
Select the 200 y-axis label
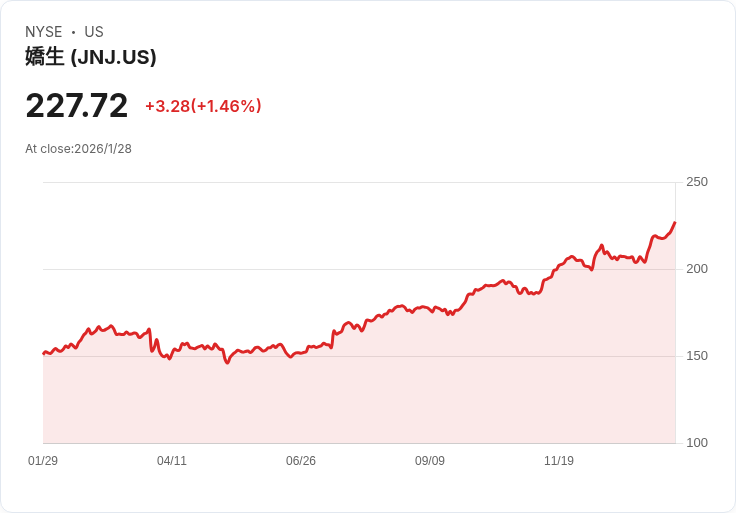pos(697,269)
